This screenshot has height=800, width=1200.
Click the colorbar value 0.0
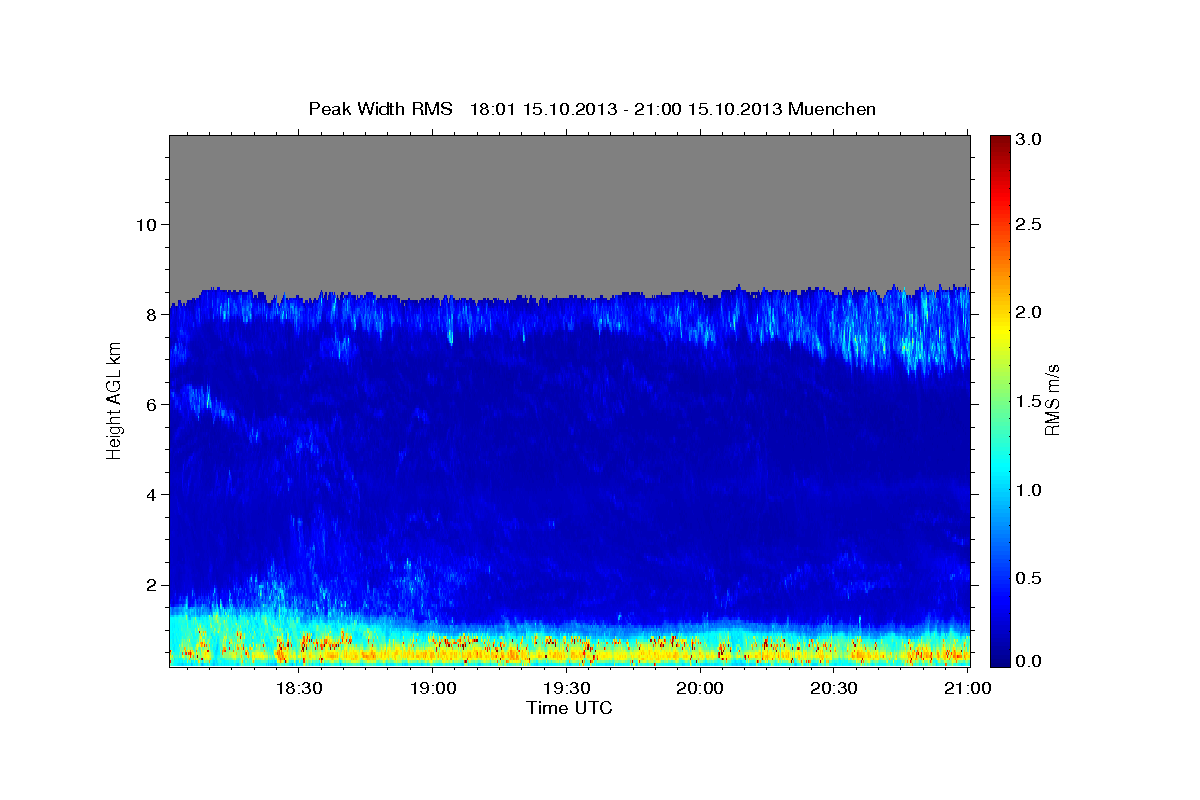coord(1030,662)
